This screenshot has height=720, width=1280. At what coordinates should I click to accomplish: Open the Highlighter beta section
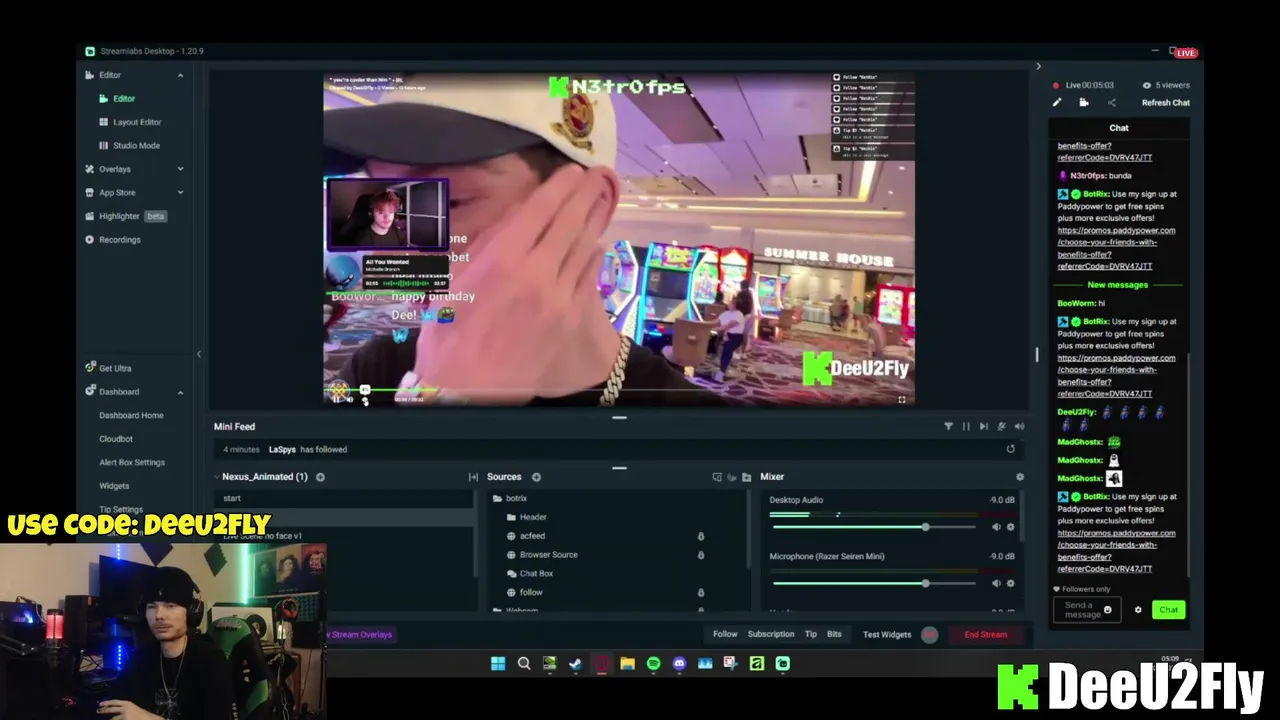[125, 216]
